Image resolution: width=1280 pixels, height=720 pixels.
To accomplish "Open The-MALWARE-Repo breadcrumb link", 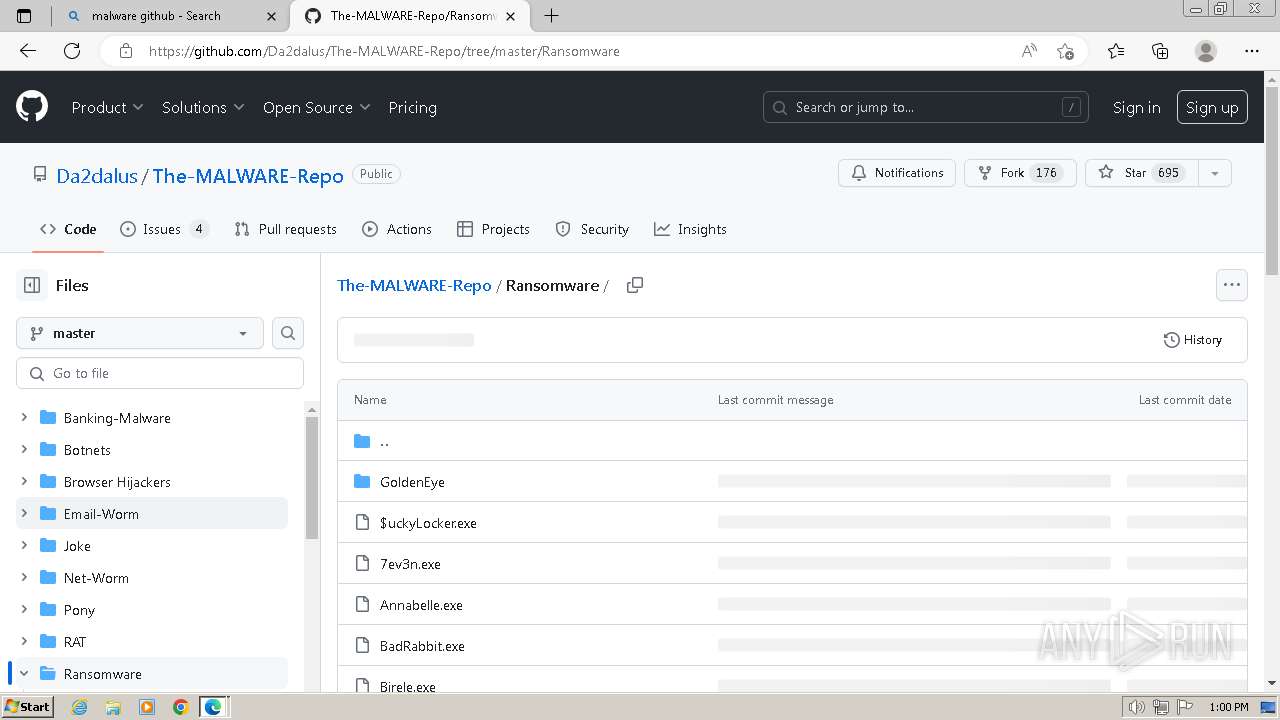I will tap(414, 285).
